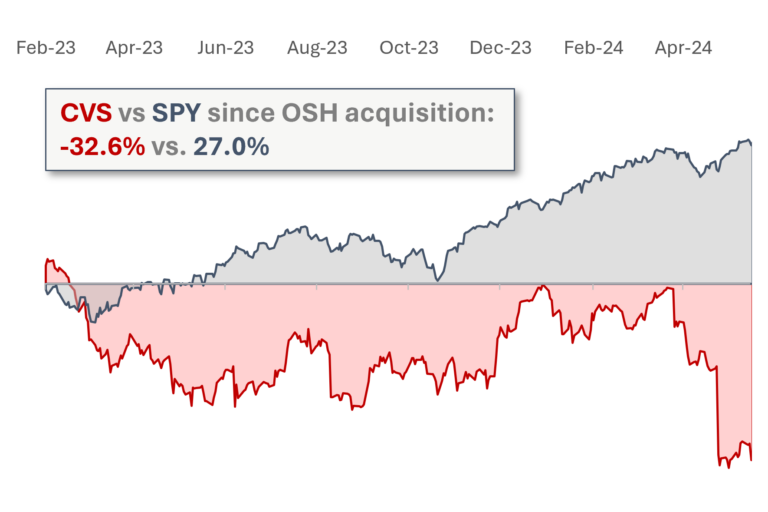Click the horizontal zero baseline
Image resolution: width=768 pixels, height=512 pixels.
[398, 283]
